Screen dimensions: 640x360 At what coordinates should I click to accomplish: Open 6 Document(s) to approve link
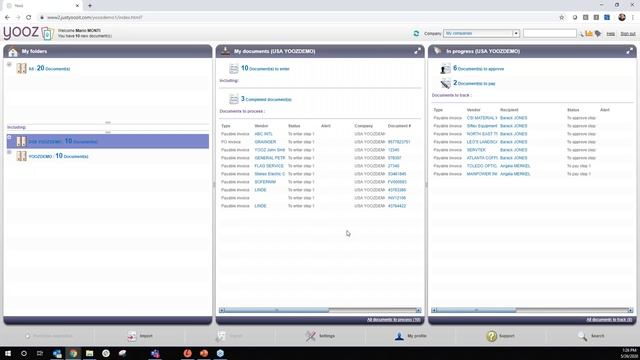[x=478, y=69]
